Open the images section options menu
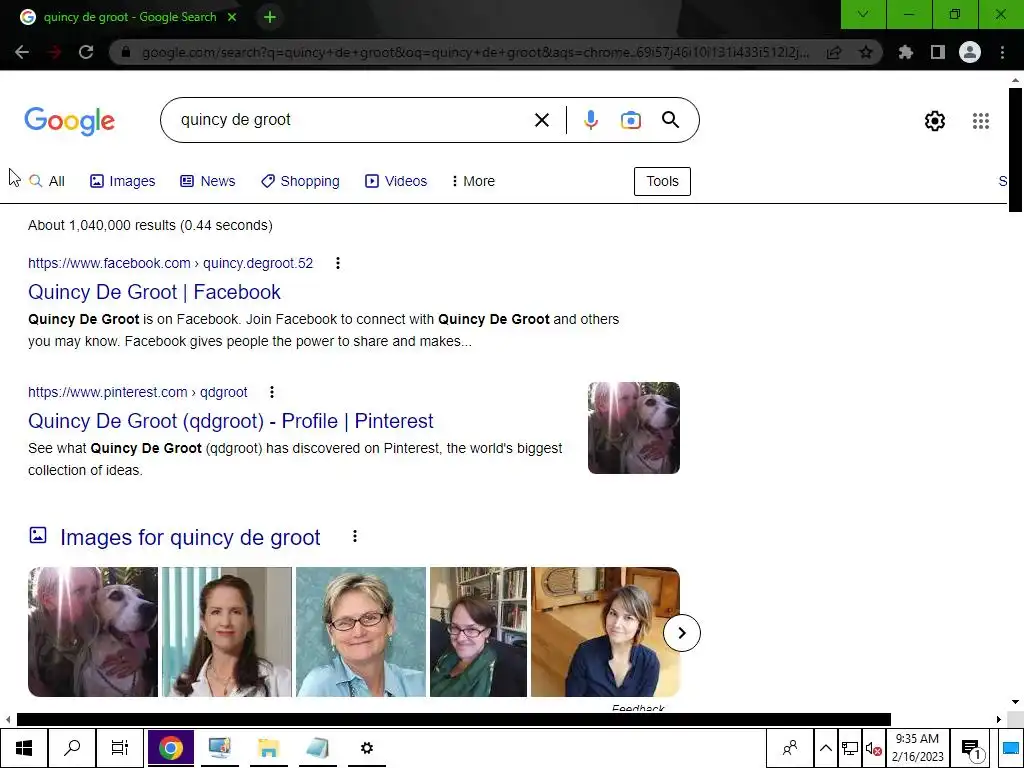The width and height of the screenshot is (1024, 768). [x=355, y=536]
